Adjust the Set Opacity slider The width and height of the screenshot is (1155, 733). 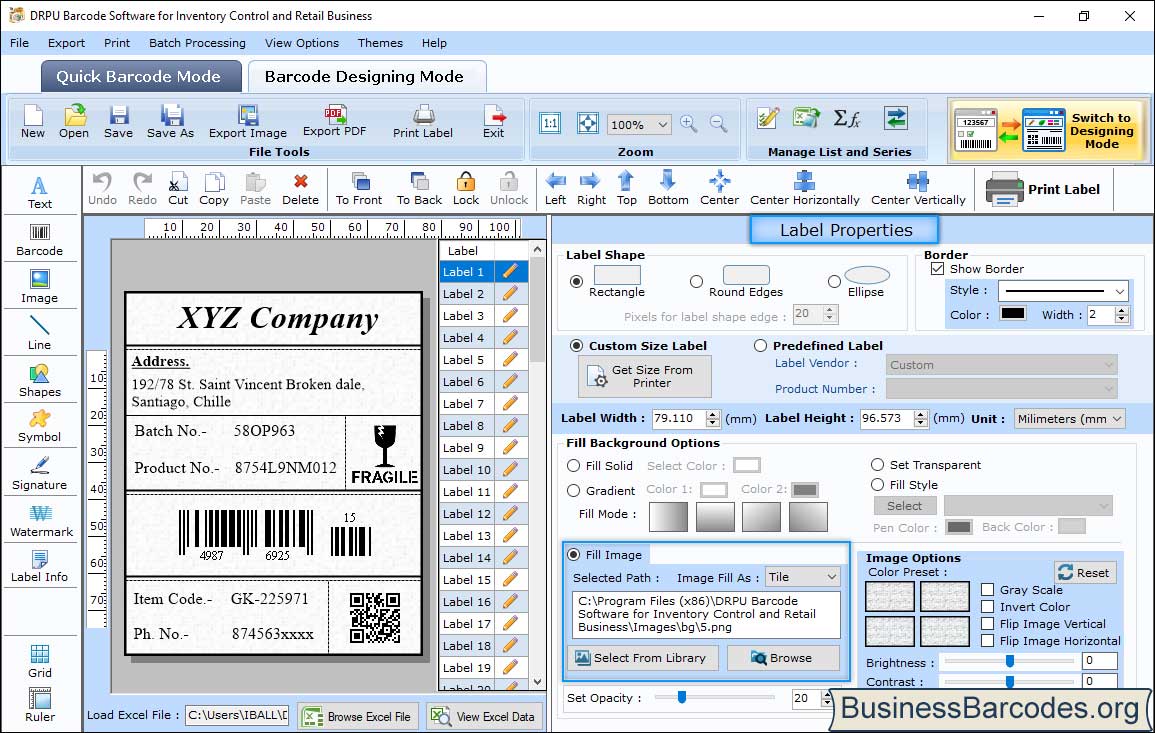coord(681,697)
